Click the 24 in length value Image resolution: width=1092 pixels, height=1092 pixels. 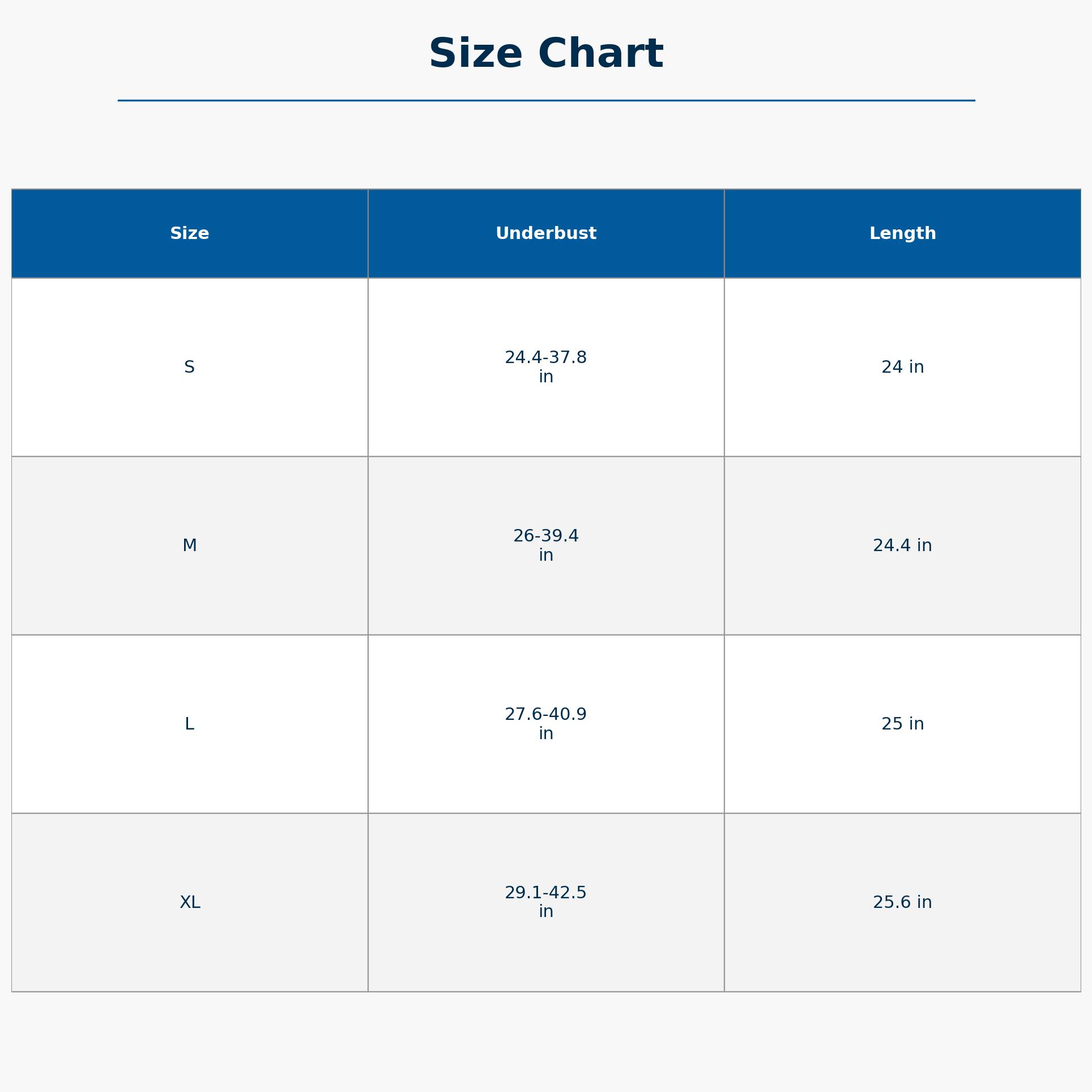(x=902, y=367)
